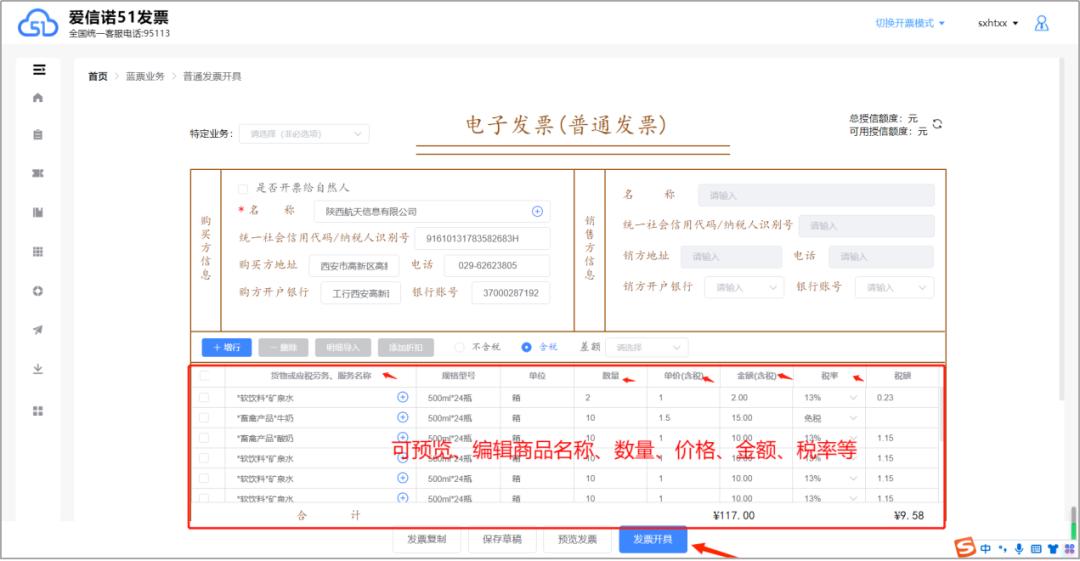Click the microphone voice input icon
Image resolution: width=1080 pixels, height=561 pixels.
pos(1019,549)
